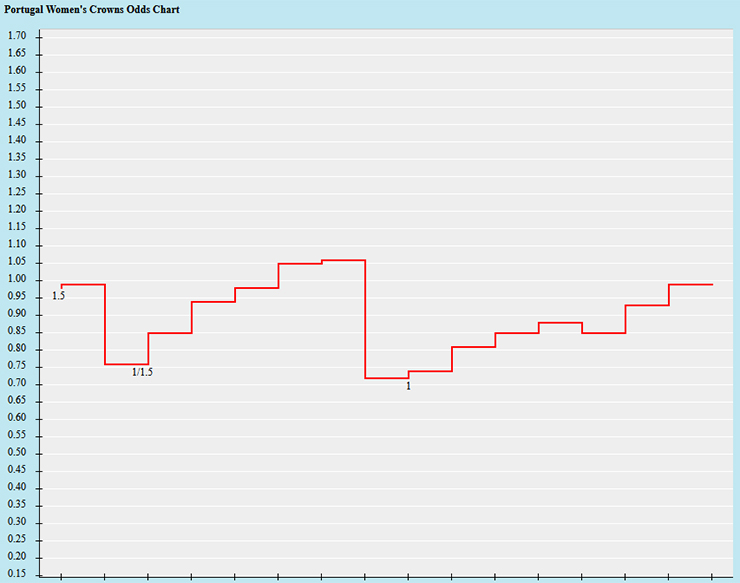Select the 1.60 y-axis label
Viewport: 740px width, 583px height.
(17, 70)
